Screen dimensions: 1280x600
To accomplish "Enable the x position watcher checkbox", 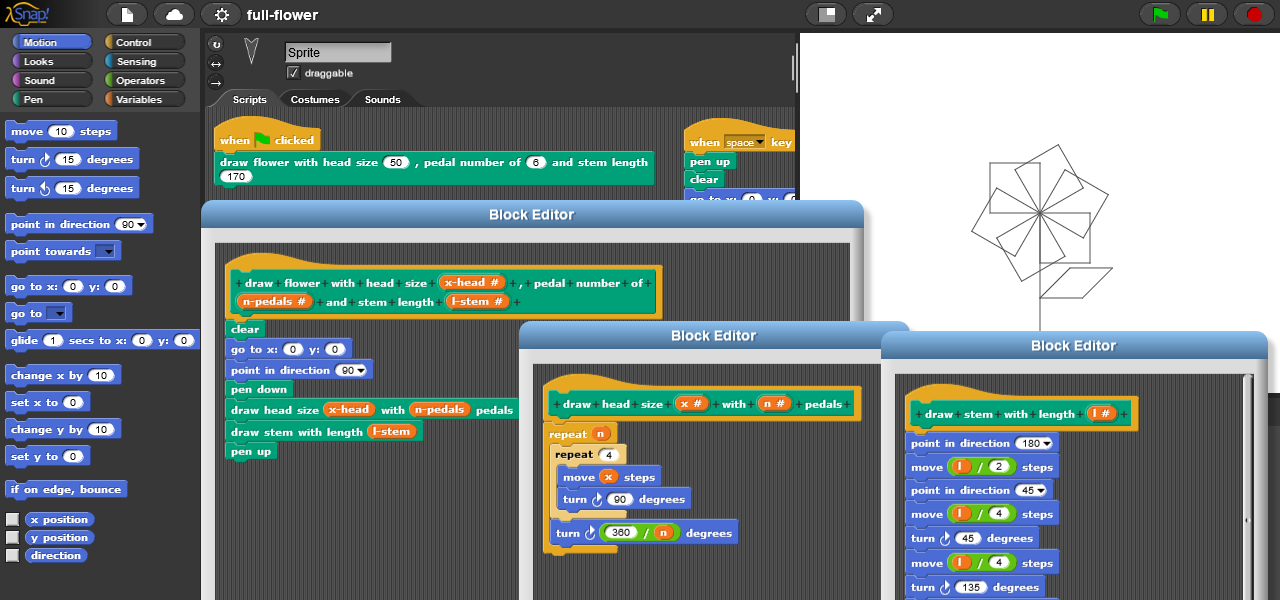I will point(12,520).
